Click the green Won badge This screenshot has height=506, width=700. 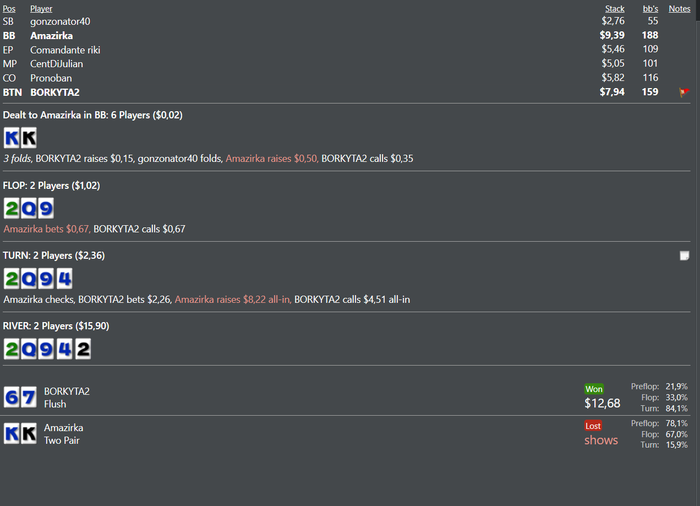594,389
